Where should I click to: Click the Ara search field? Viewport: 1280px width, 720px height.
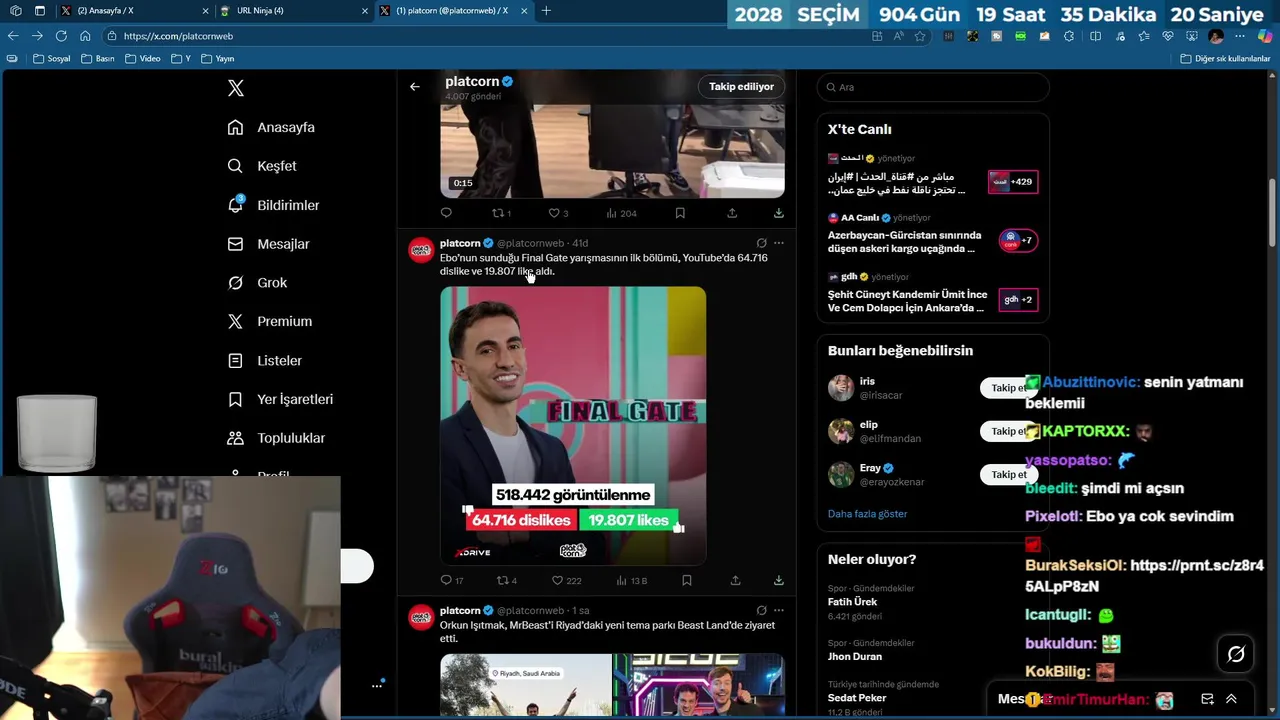(933, 87)
